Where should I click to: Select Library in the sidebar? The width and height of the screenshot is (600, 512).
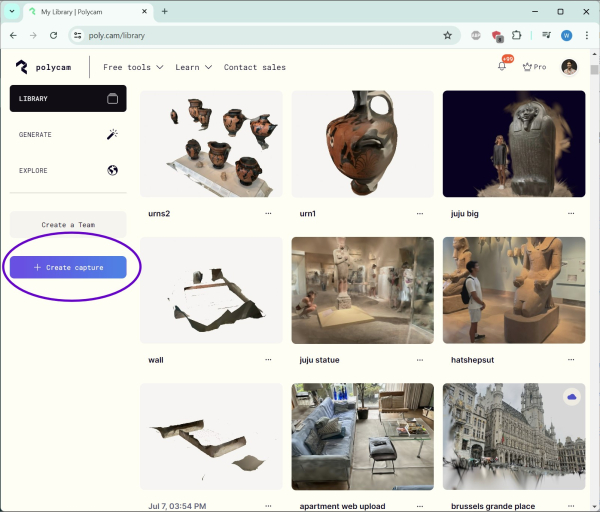point(67,99)
